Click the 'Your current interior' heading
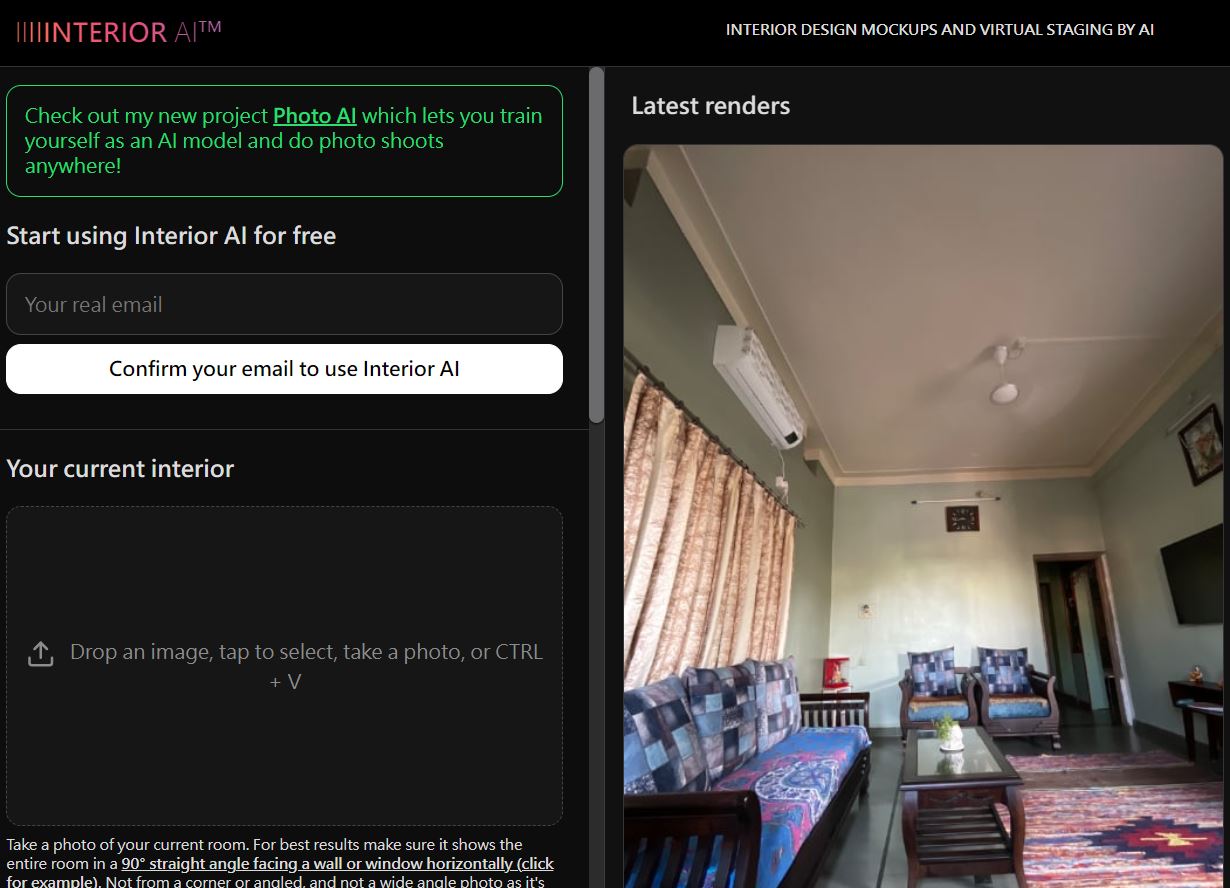The height and width of the screenshot is (888, 1230). tap(120, 469)
